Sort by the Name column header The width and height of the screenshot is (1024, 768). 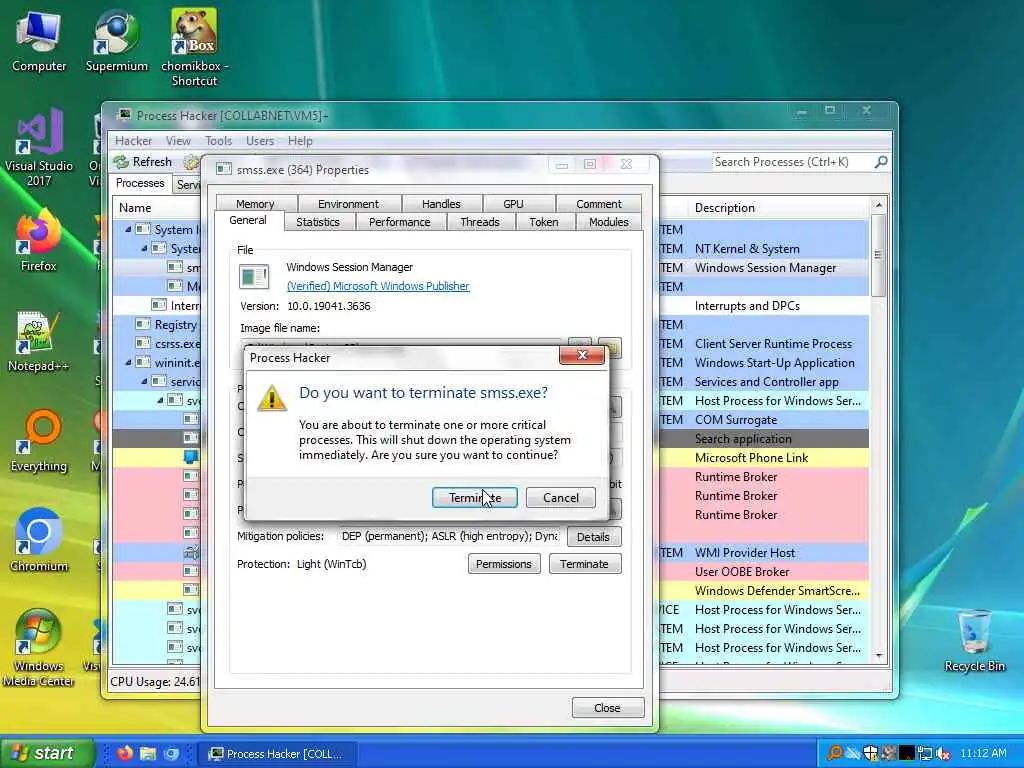(x=157, y=208)
